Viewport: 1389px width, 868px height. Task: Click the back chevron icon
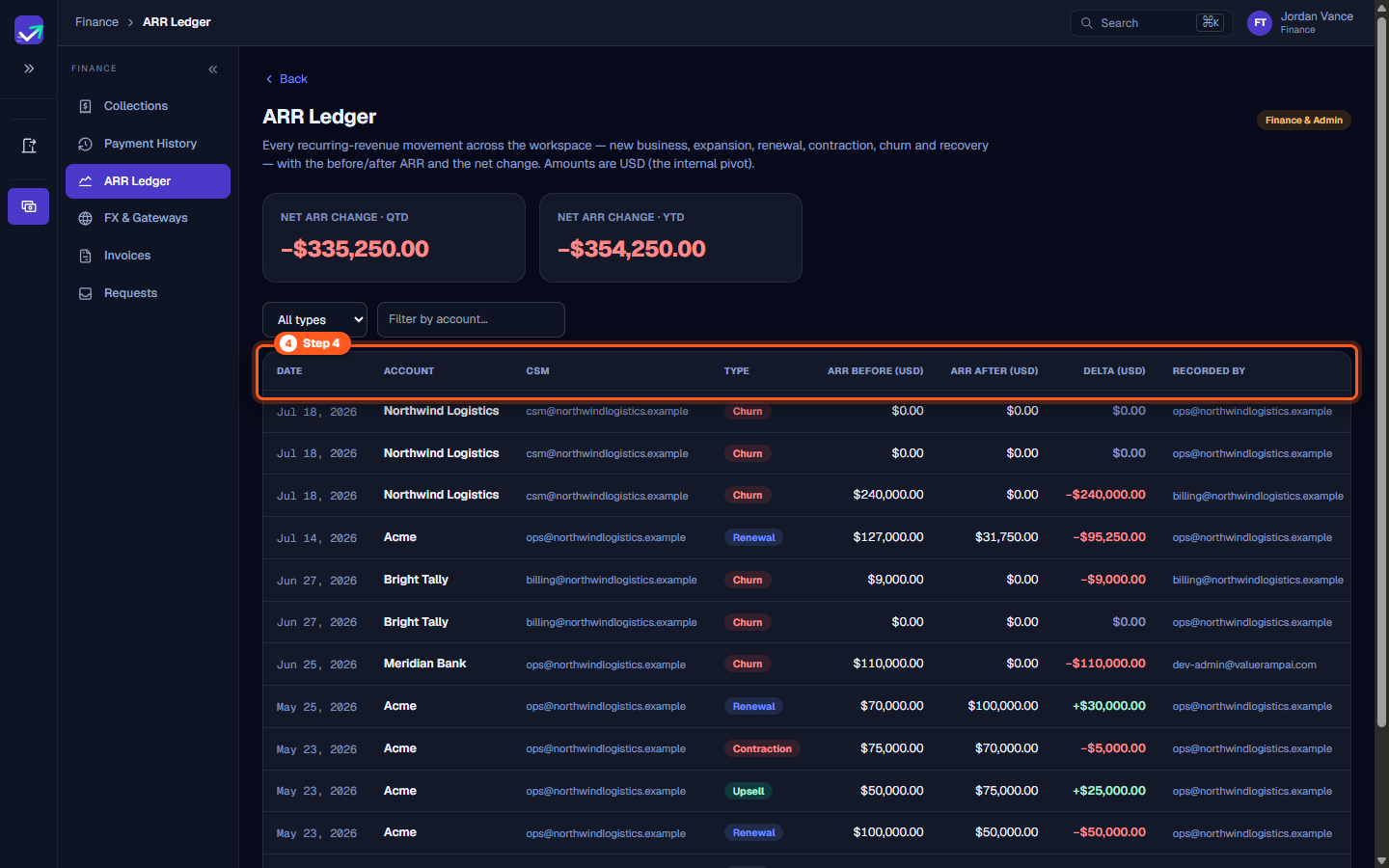[269, 79]
